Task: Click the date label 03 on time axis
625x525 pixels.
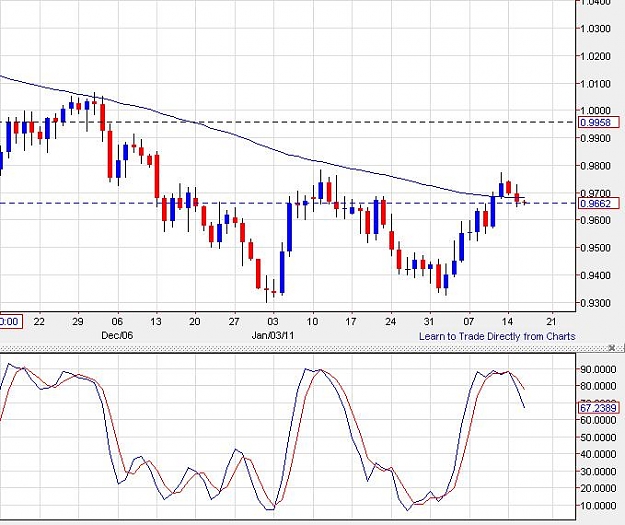Action: (273, 321)
